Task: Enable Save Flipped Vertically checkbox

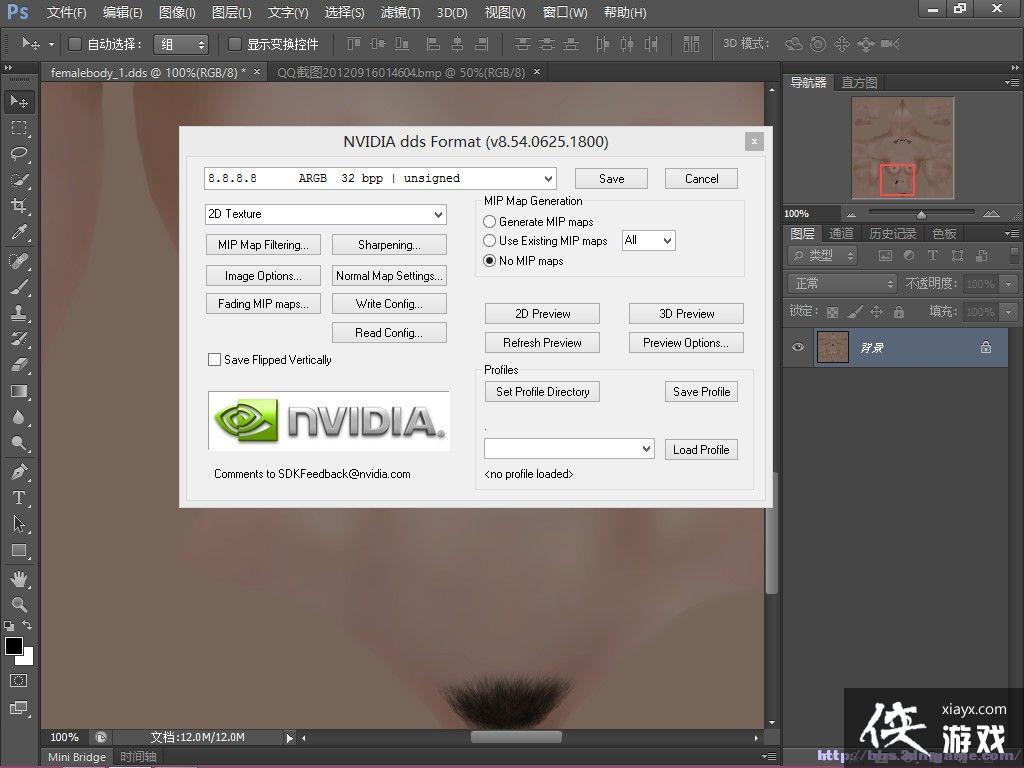Action: [x=214, y=360]
